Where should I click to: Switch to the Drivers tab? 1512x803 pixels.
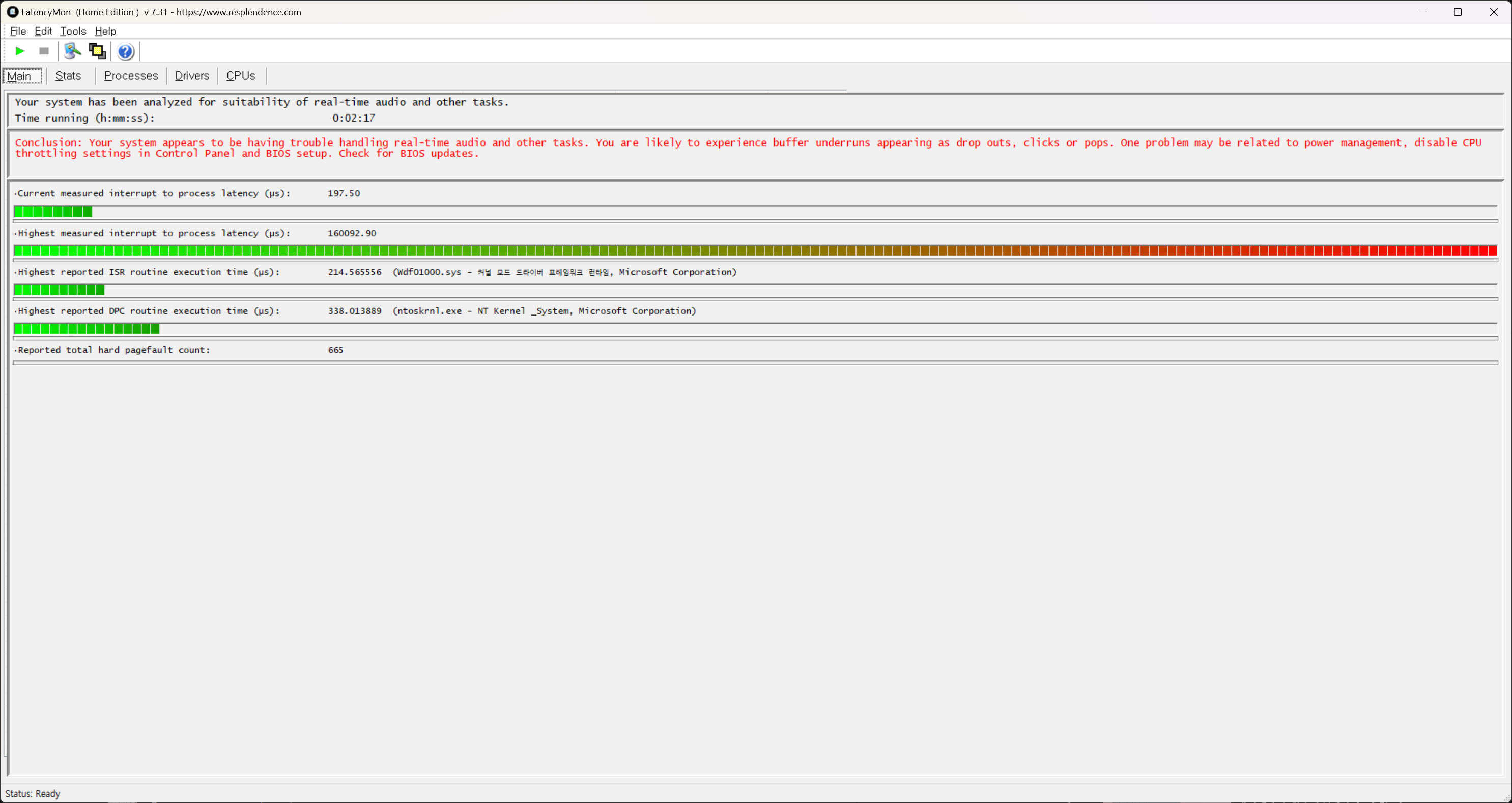pyautogui.click(x=192, y=76)
